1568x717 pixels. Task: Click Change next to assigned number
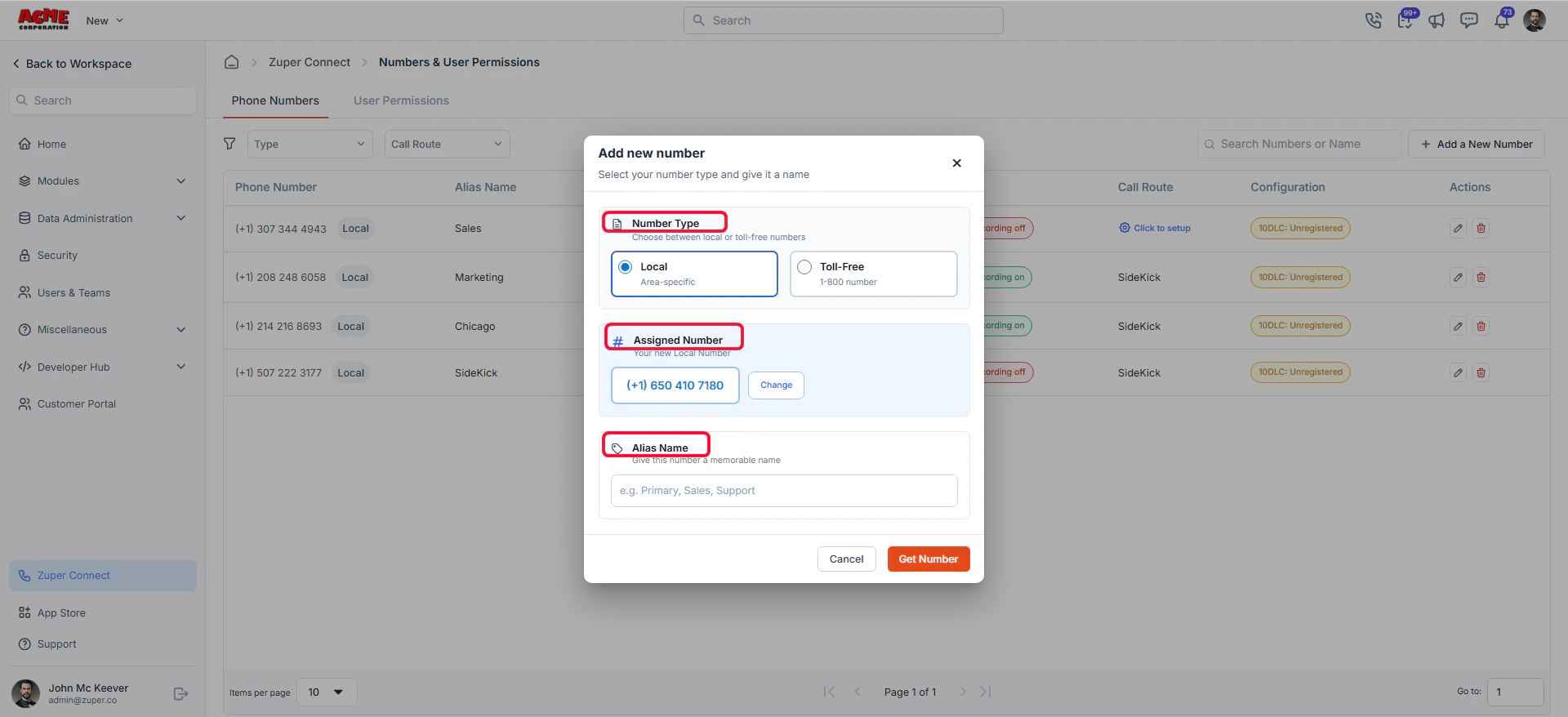point(776,385)
